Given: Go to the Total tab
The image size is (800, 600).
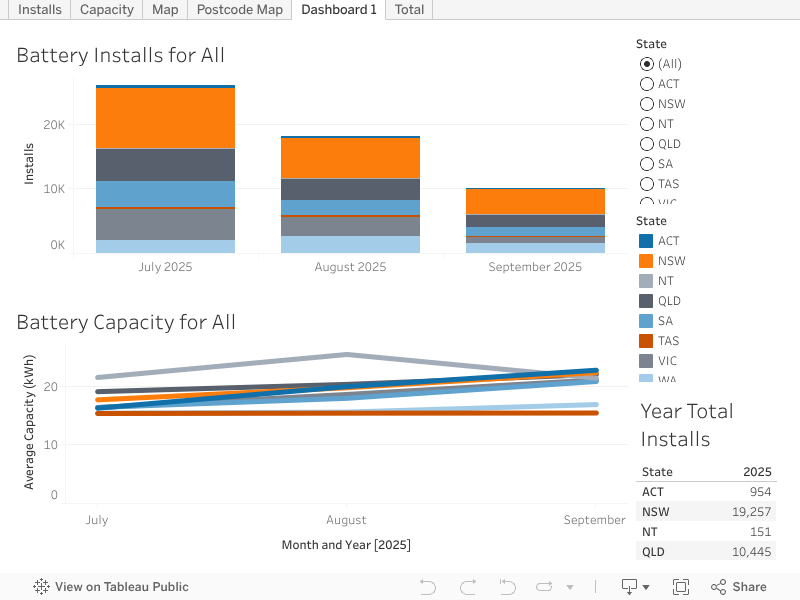Looking at the screenshot, I should [x=409, y=10].
